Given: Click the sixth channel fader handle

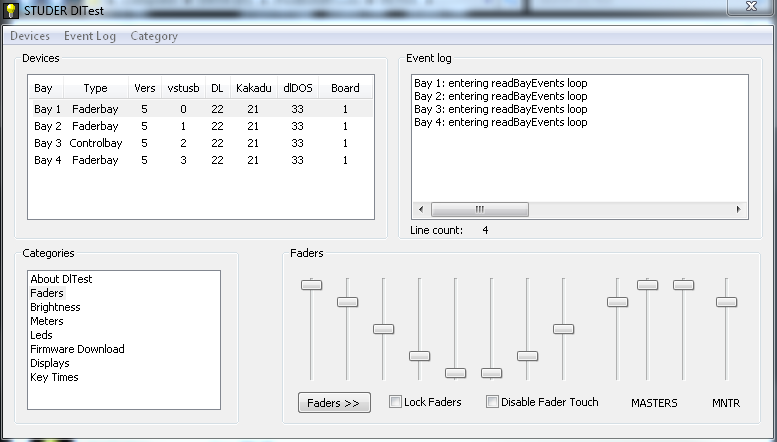Looking at the screenshot, I should pos(492,373).
